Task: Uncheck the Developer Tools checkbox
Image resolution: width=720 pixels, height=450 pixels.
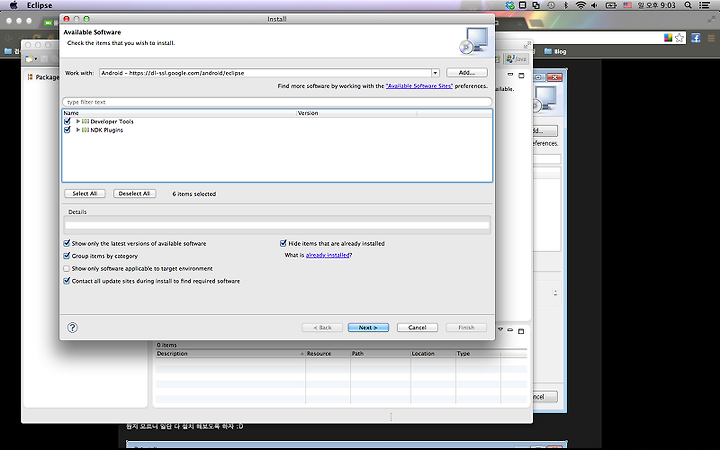Action: click(68, 121)
